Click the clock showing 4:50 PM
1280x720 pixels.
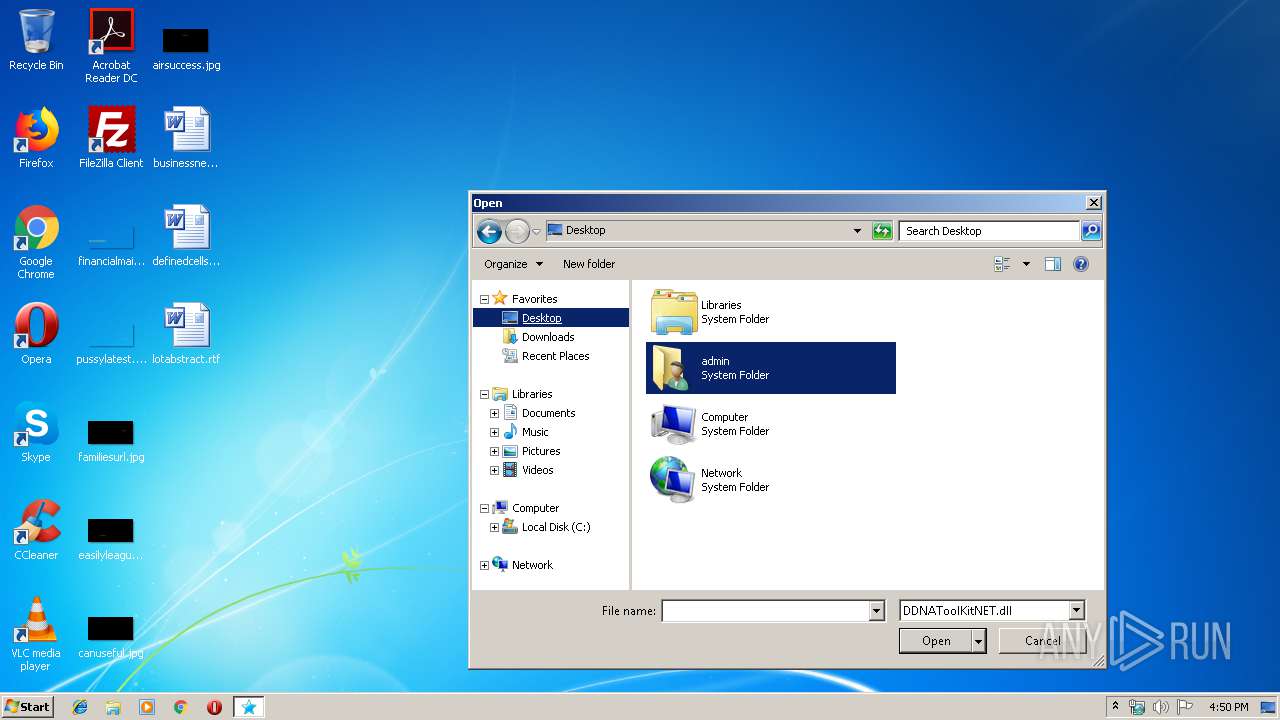coord(1228,707)
